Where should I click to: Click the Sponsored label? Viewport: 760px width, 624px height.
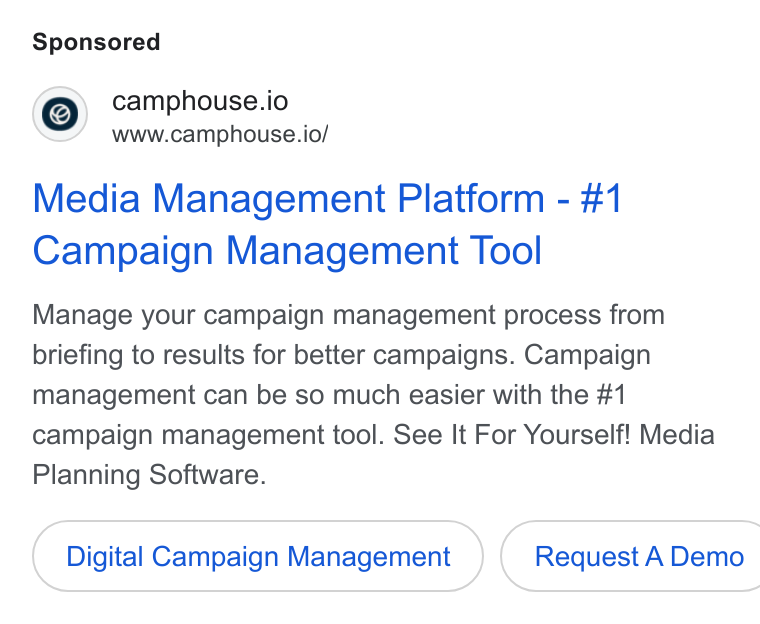click(x=96, y=42)
